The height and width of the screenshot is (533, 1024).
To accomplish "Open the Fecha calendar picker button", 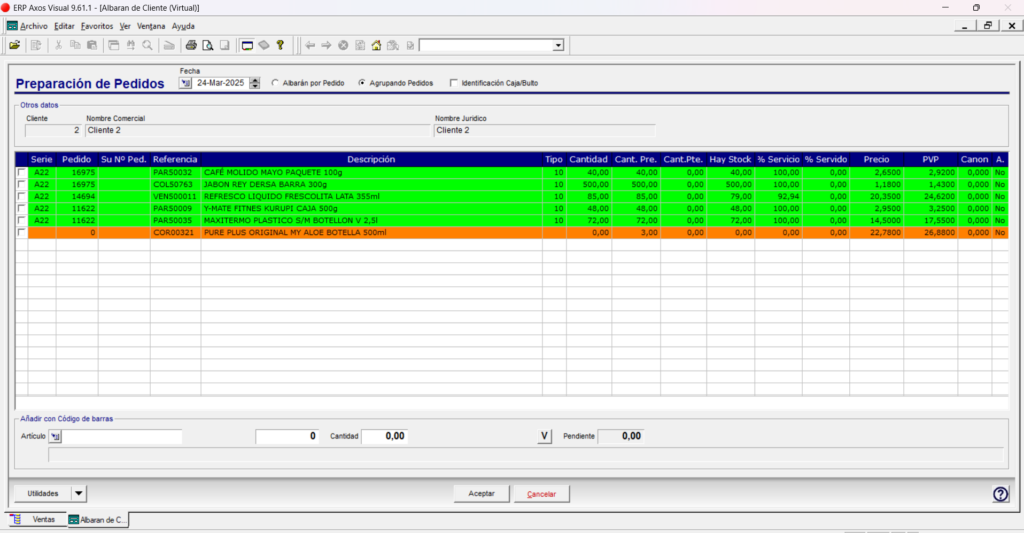I will tap(185, 83).
